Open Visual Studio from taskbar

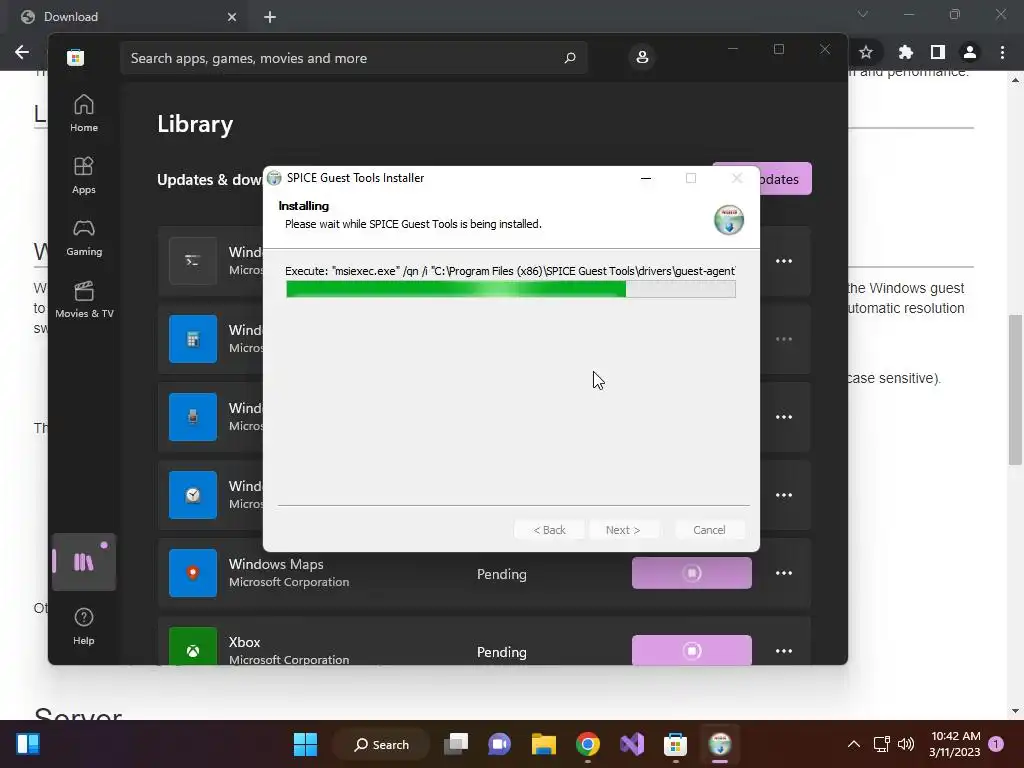[x=632, y=744]
